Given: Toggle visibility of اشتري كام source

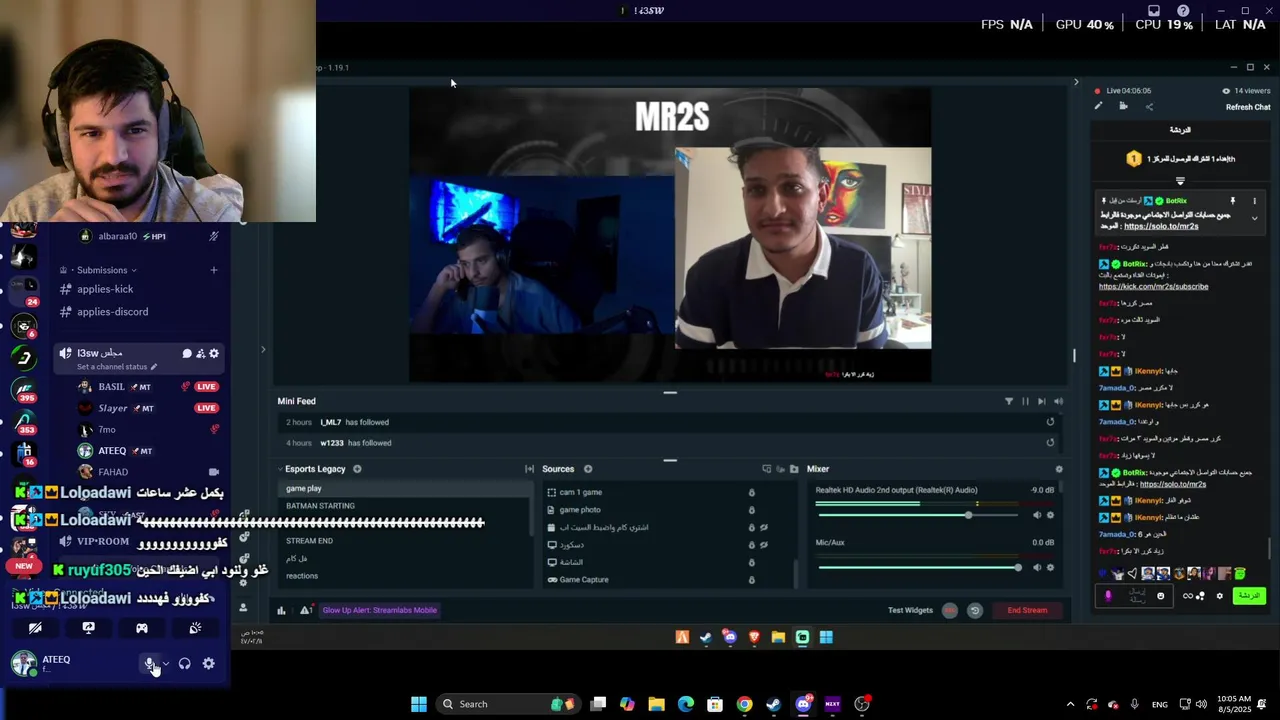Looking at the screenshot, I should pyautogui.click(x=764, y=527).
